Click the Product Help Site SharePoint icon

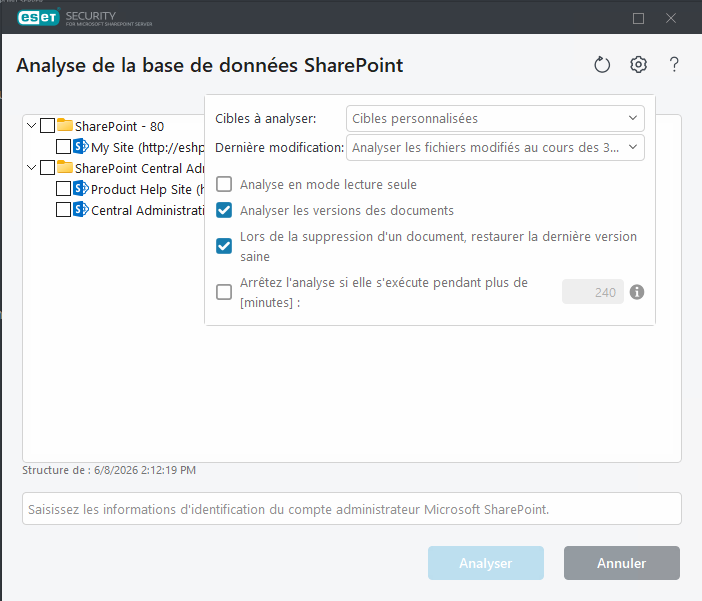click(81, 188)
